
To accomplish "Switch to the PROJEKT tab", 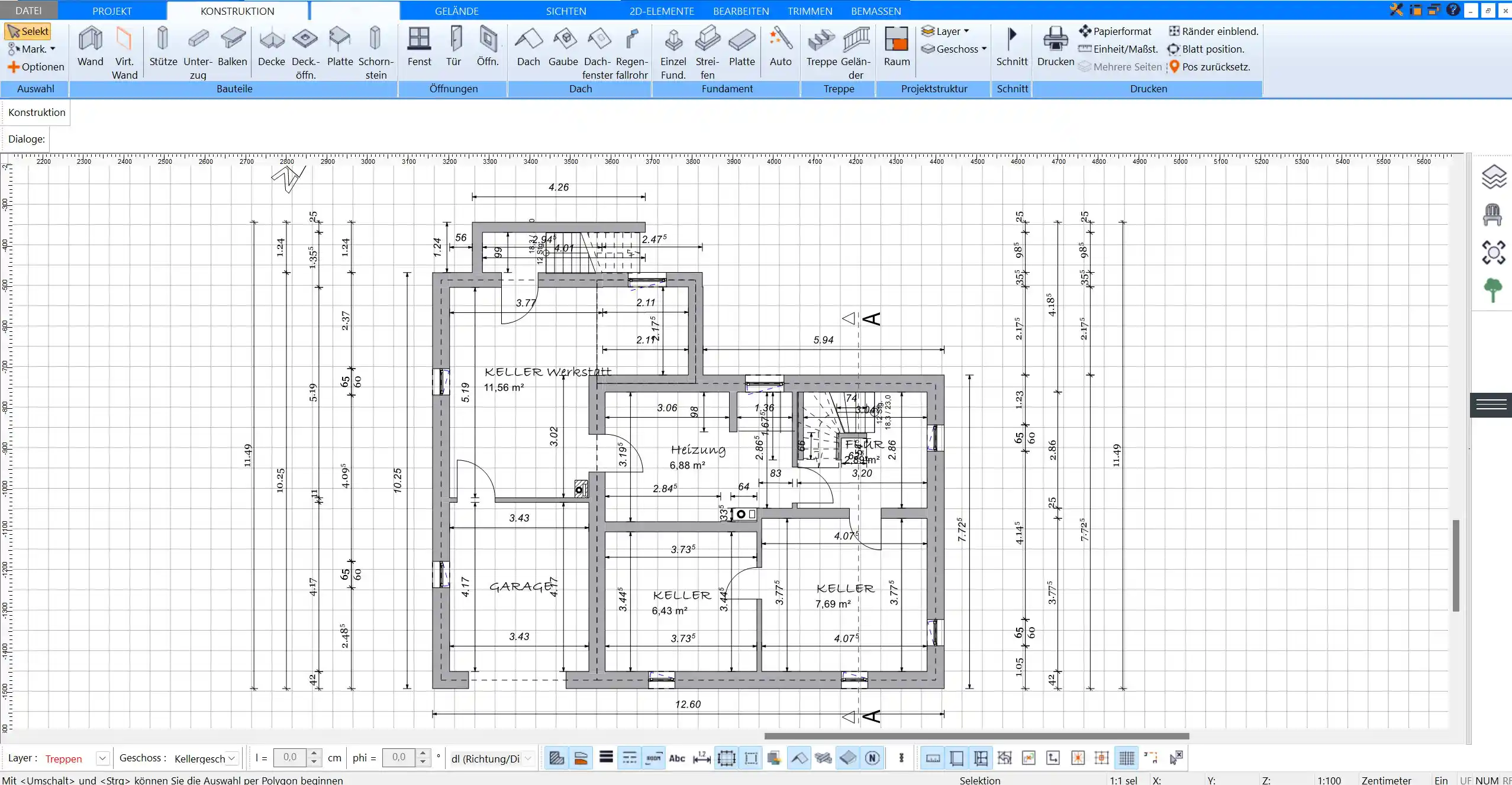I will click(x=112, y=11).
